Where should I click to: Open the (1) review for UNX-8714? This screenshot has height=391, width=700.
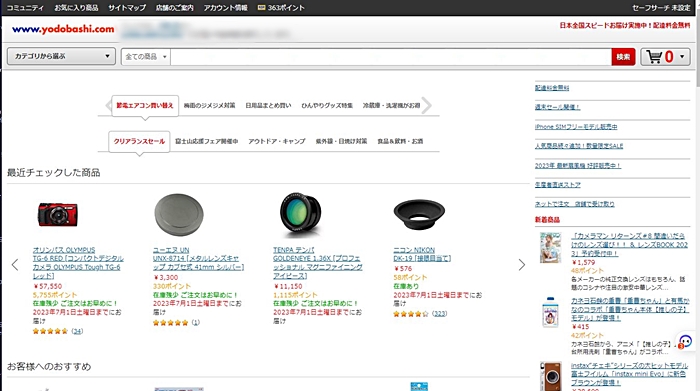pyautogui.click(x=196, y=322)
